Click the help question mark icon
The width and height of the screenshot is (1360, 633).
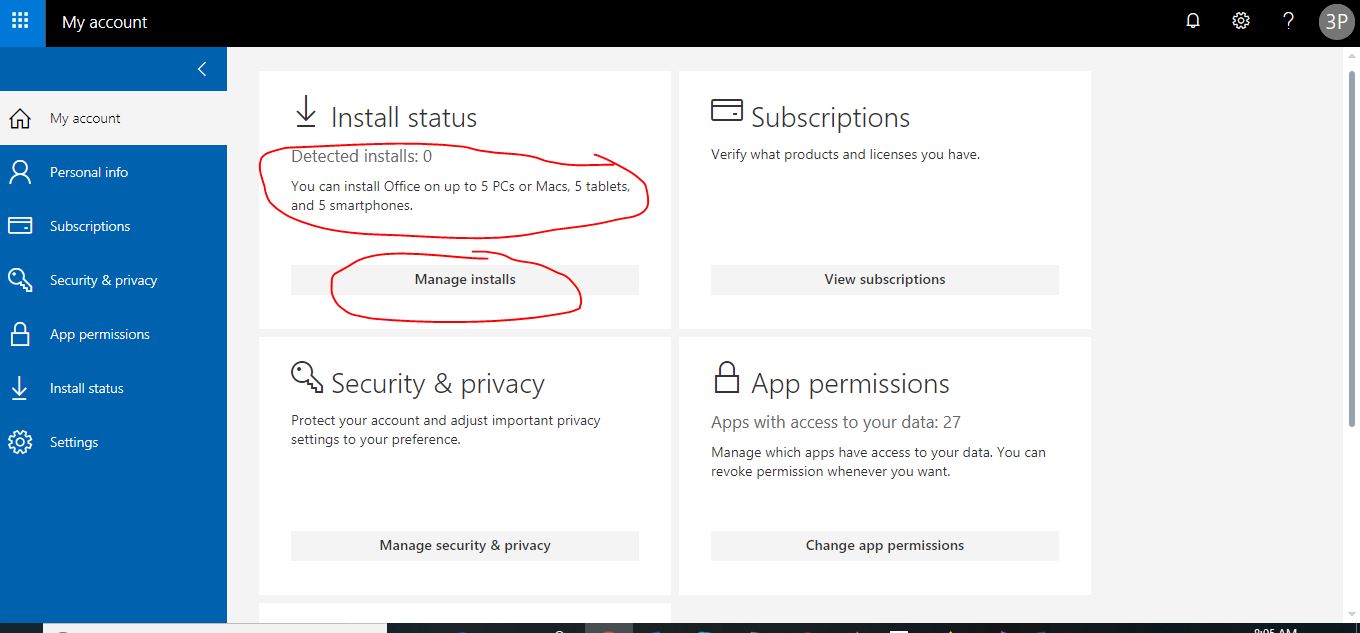(1289, 21)
